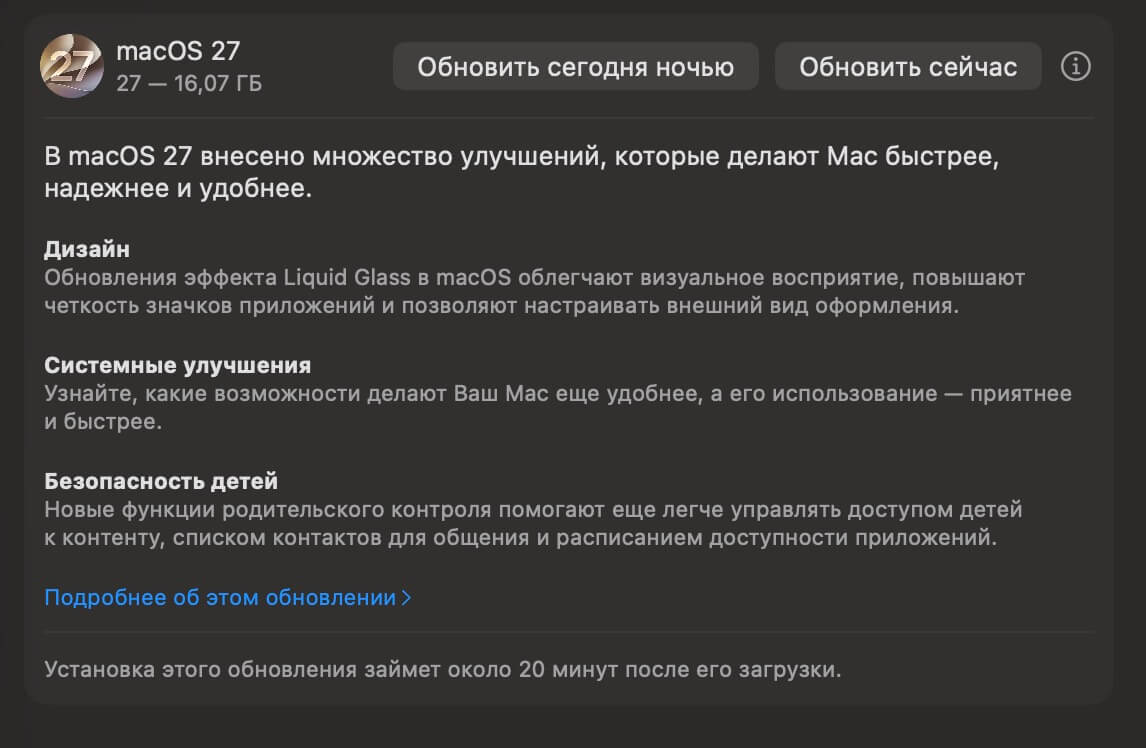1146x748 pixels.
Task: Click the "Дизайн" section heading
Action: (x=87, y=249)
